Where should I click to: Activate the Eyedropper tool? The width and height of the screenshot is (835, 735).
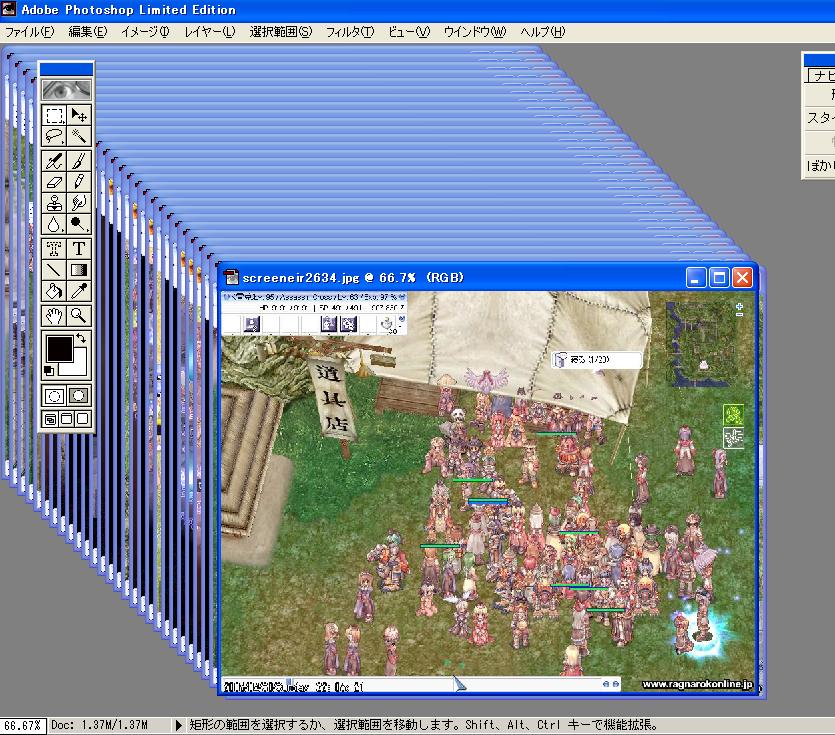(x=79, y=291)
